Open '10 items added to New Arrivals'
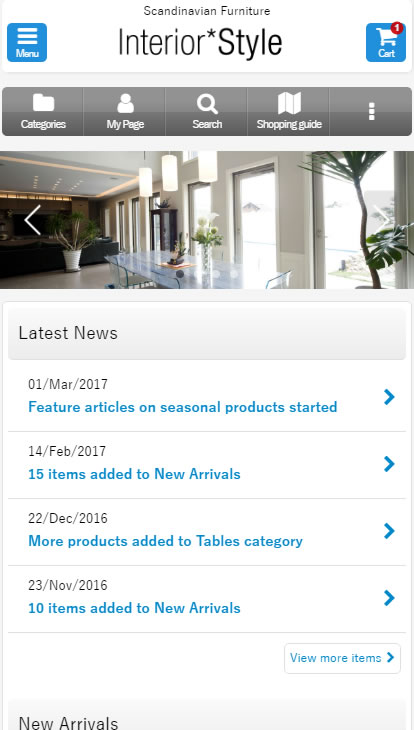 (x=134, y=608)
